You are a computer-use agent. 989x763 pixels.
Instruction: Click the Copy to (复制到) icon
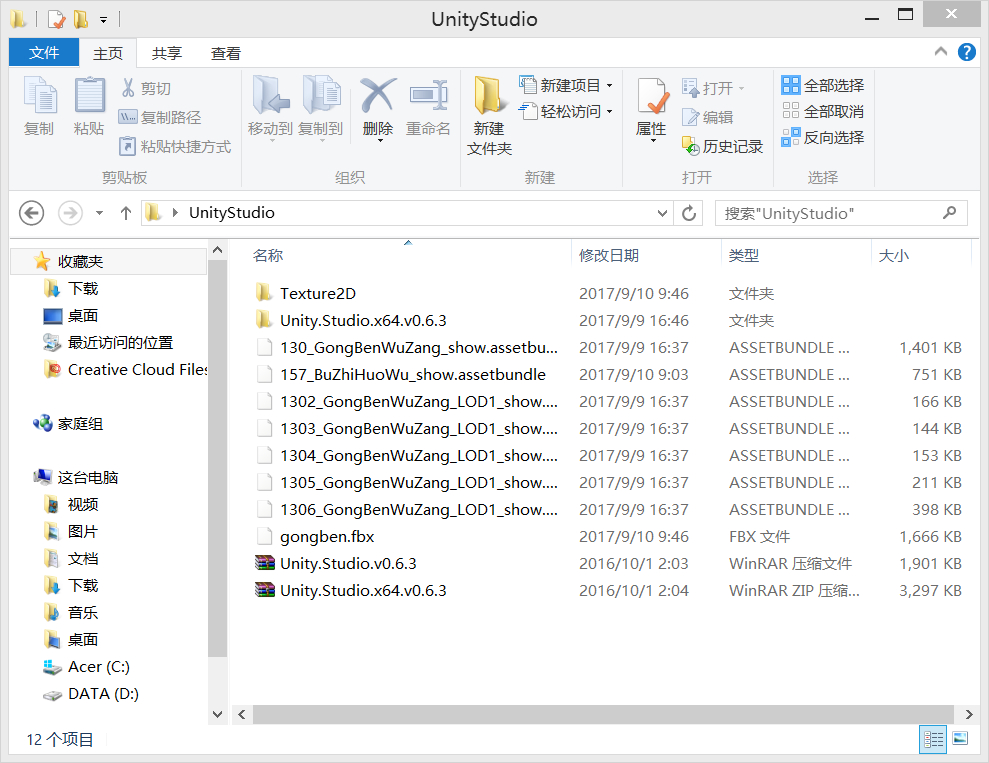tap(321, 96)
